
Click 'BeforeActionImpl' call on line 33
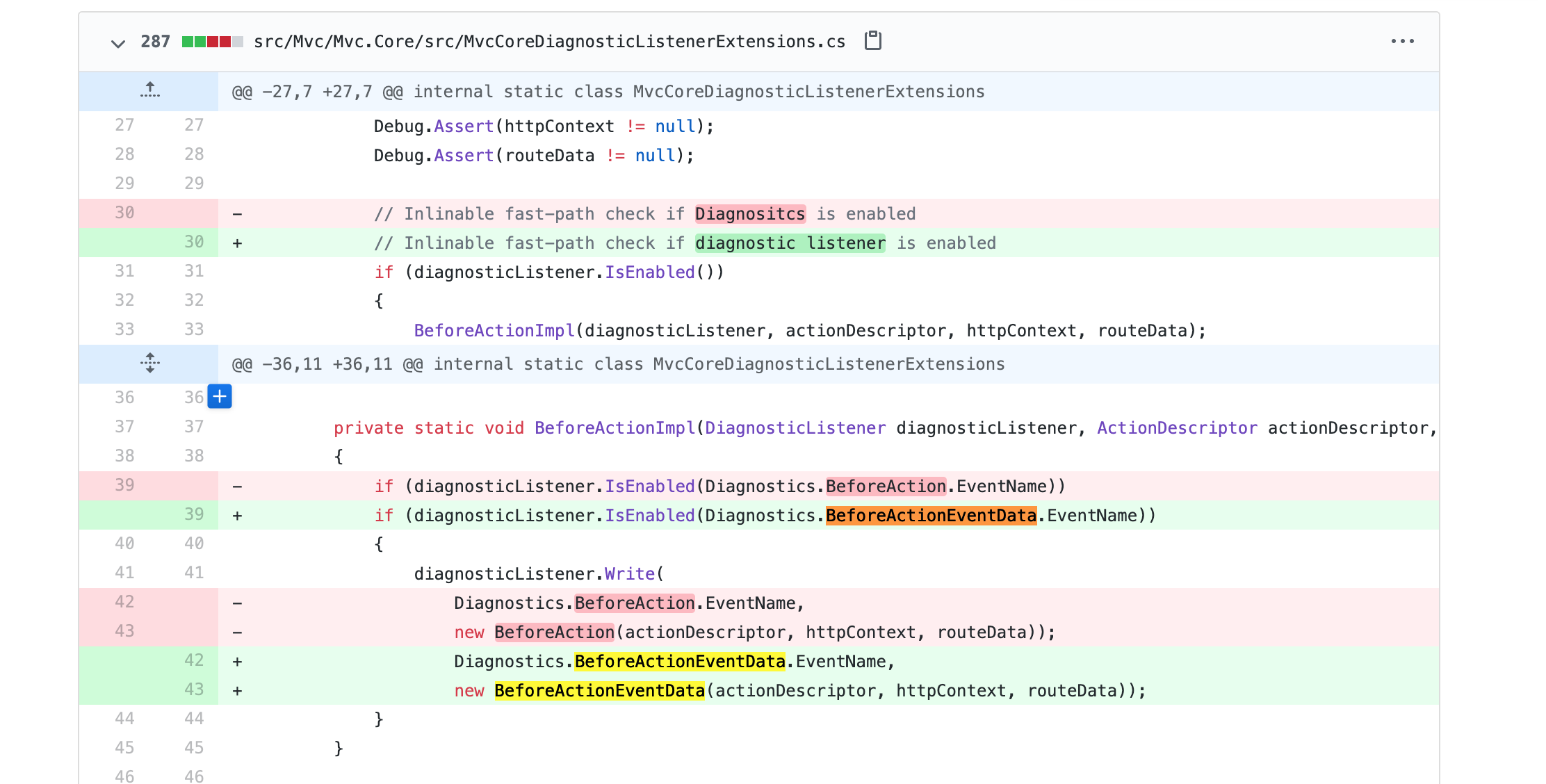[494, 331]
